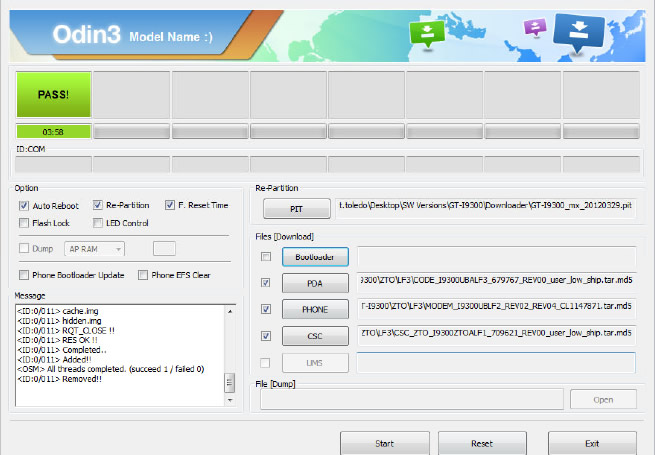Click the PDA file path field
The width and height of the screenshot is (655, 455).
[x=497, y=283]
